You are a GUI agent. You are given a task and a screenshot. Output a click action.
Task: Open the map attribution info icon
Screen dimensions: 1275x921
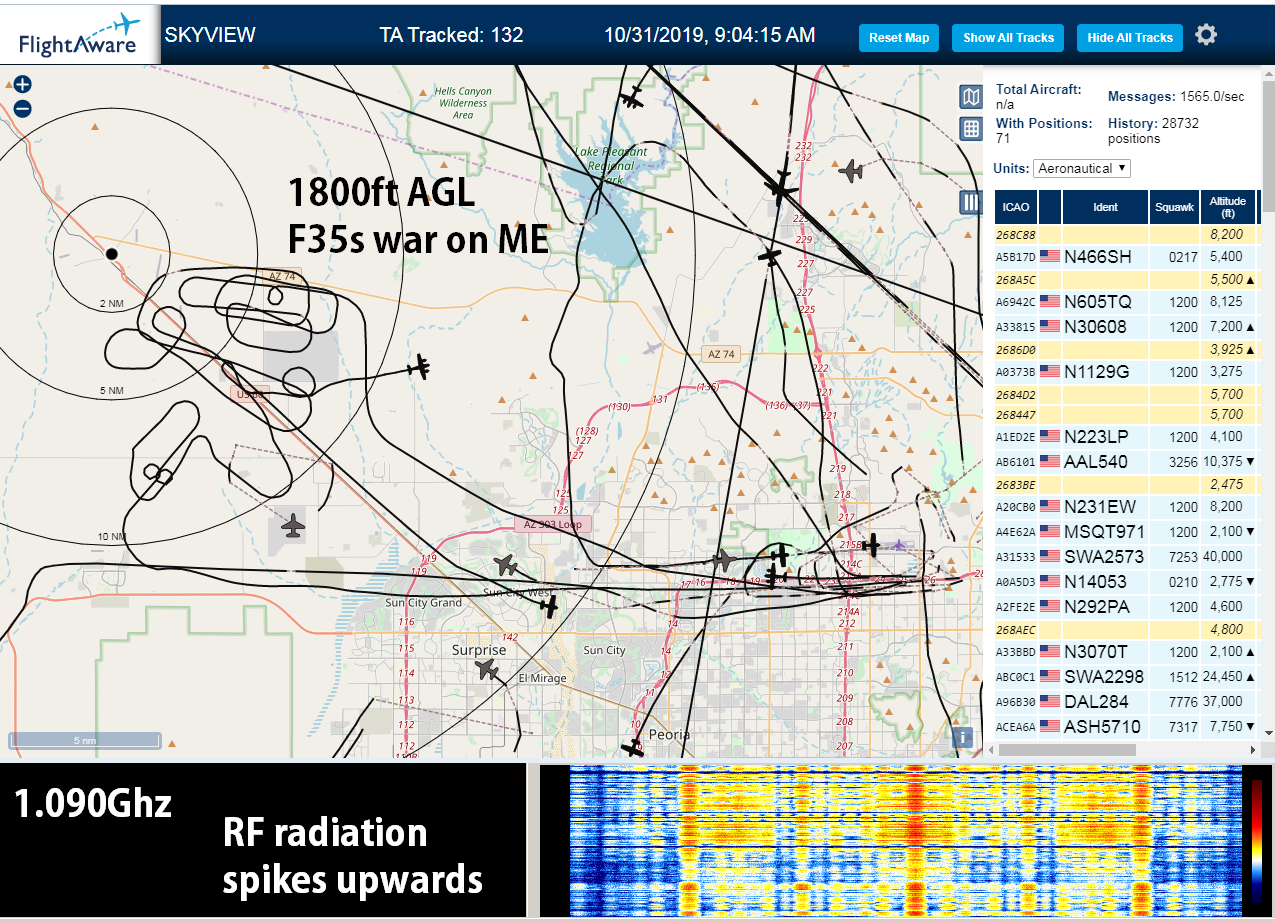tap(963, 737)
